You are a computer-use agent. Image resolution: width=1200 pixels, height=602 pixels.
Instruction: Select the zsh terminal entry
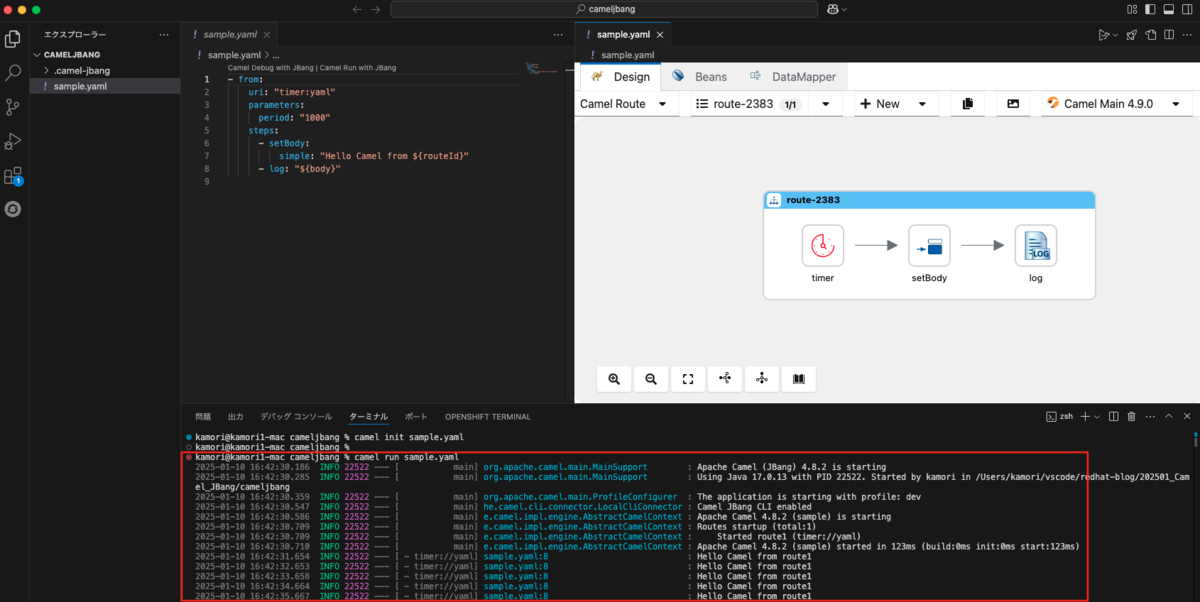1058,416
